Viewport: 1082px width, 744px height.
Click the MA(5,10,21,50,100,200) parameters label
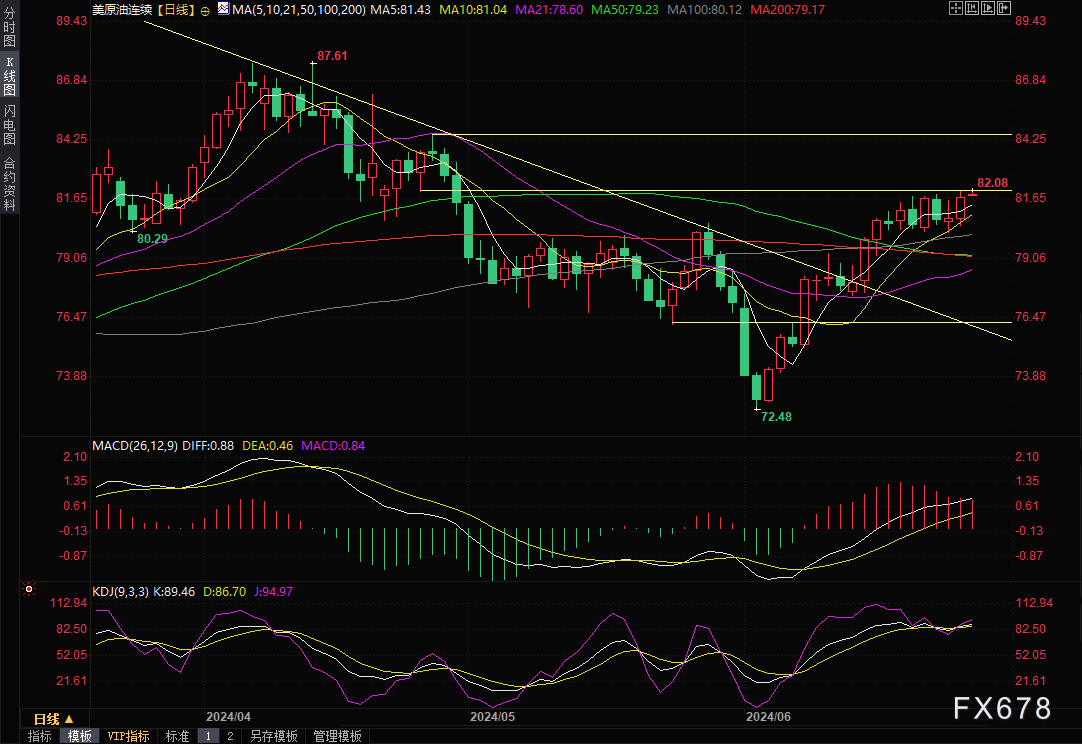click(299, 10)
